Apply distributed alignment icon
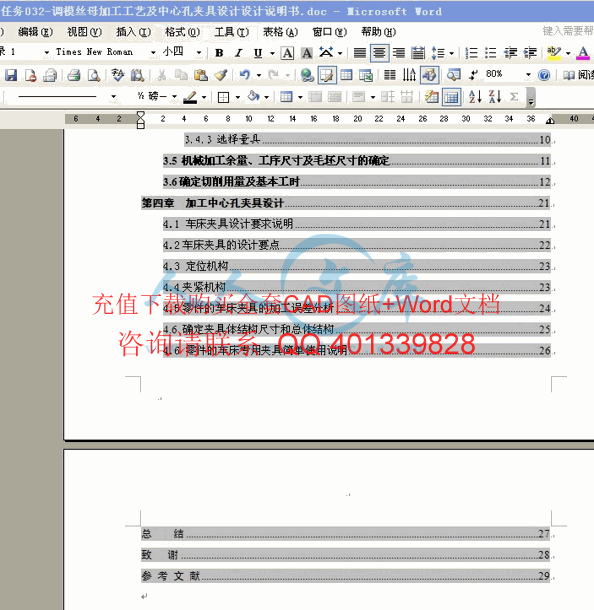Image resolution: width=594 pixels, height=610 pixels. (x=418, y=53)
